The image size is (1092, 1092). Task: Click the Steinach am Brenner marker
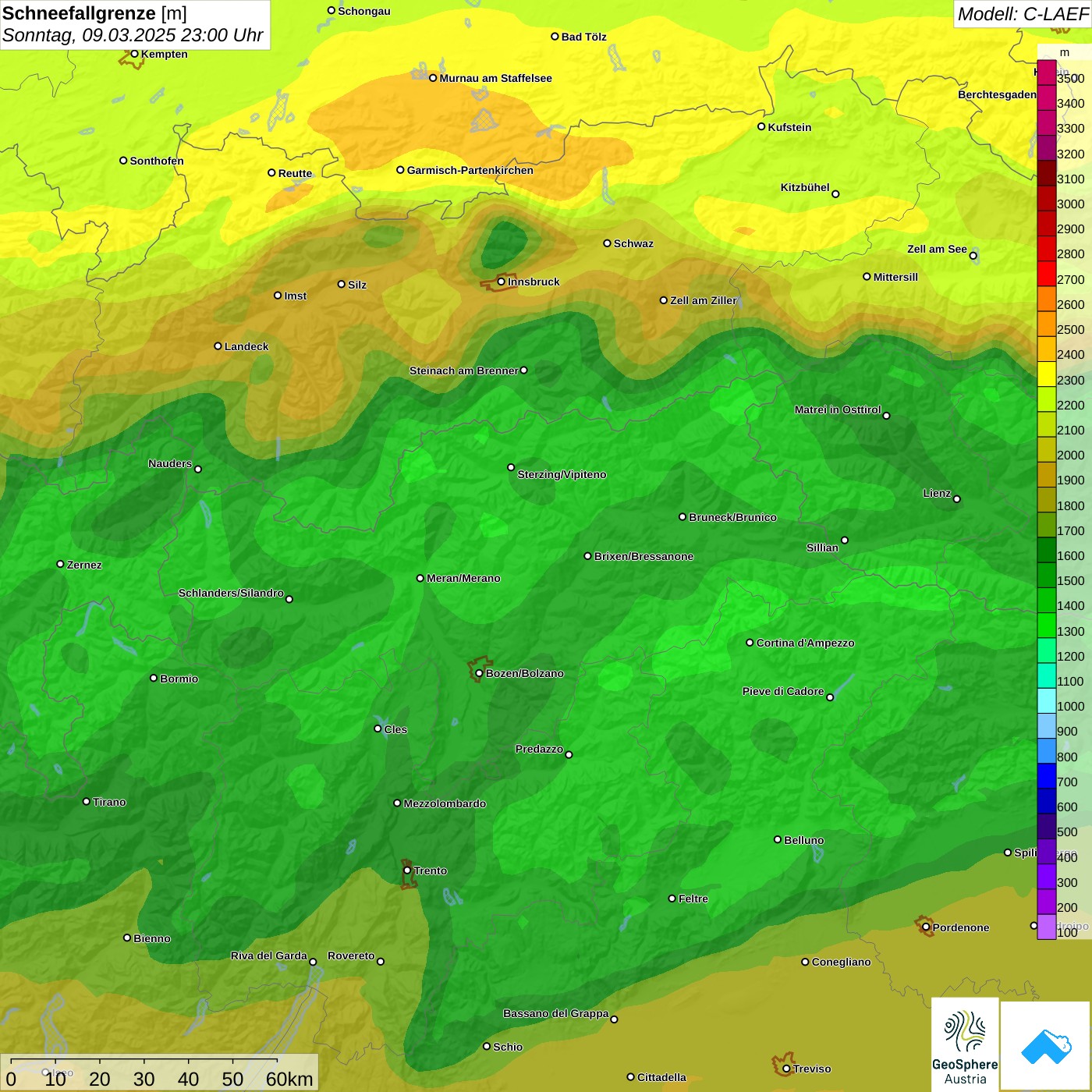click(x=523, y=370)
